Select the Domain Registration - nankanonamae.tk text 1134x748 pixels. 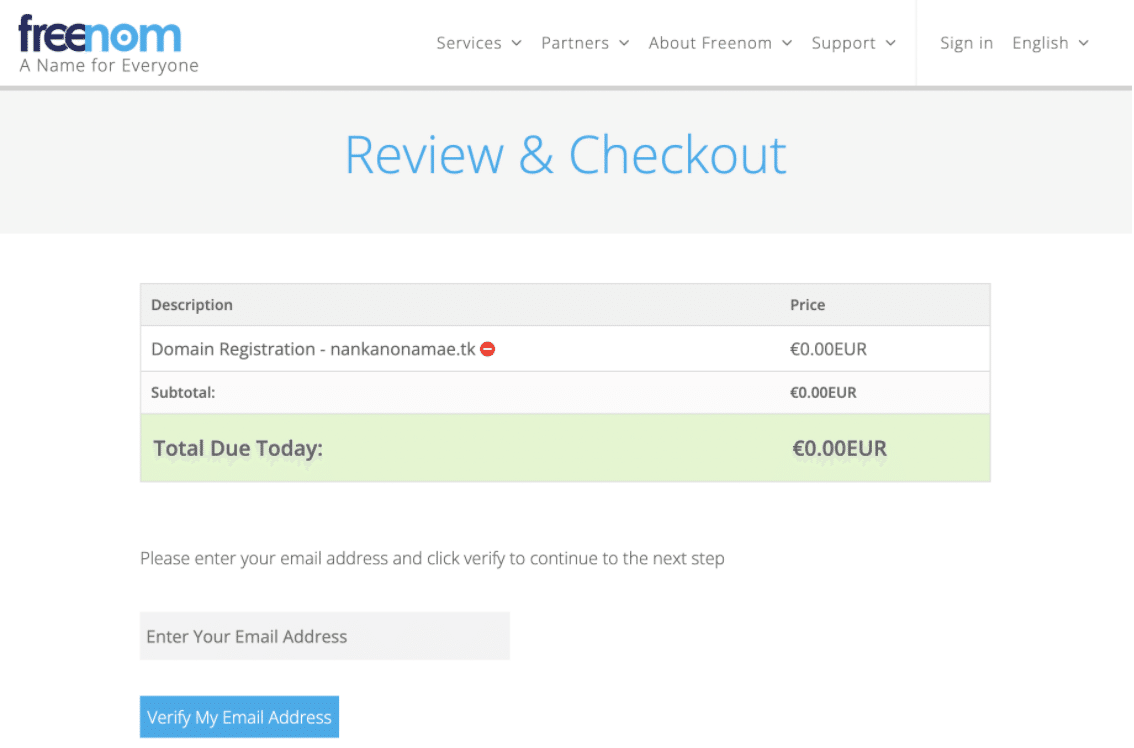point(313,349)
